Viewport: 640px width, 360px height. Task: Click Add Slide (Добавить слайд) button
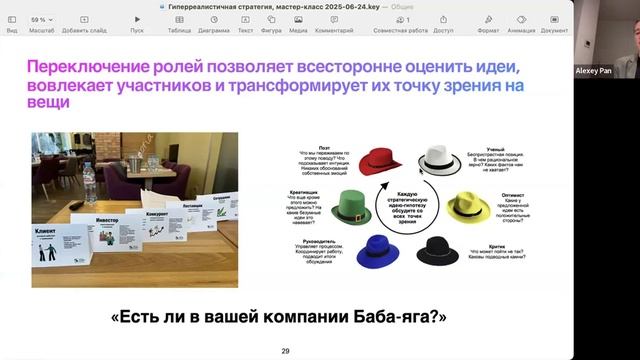tap(84, 20)
